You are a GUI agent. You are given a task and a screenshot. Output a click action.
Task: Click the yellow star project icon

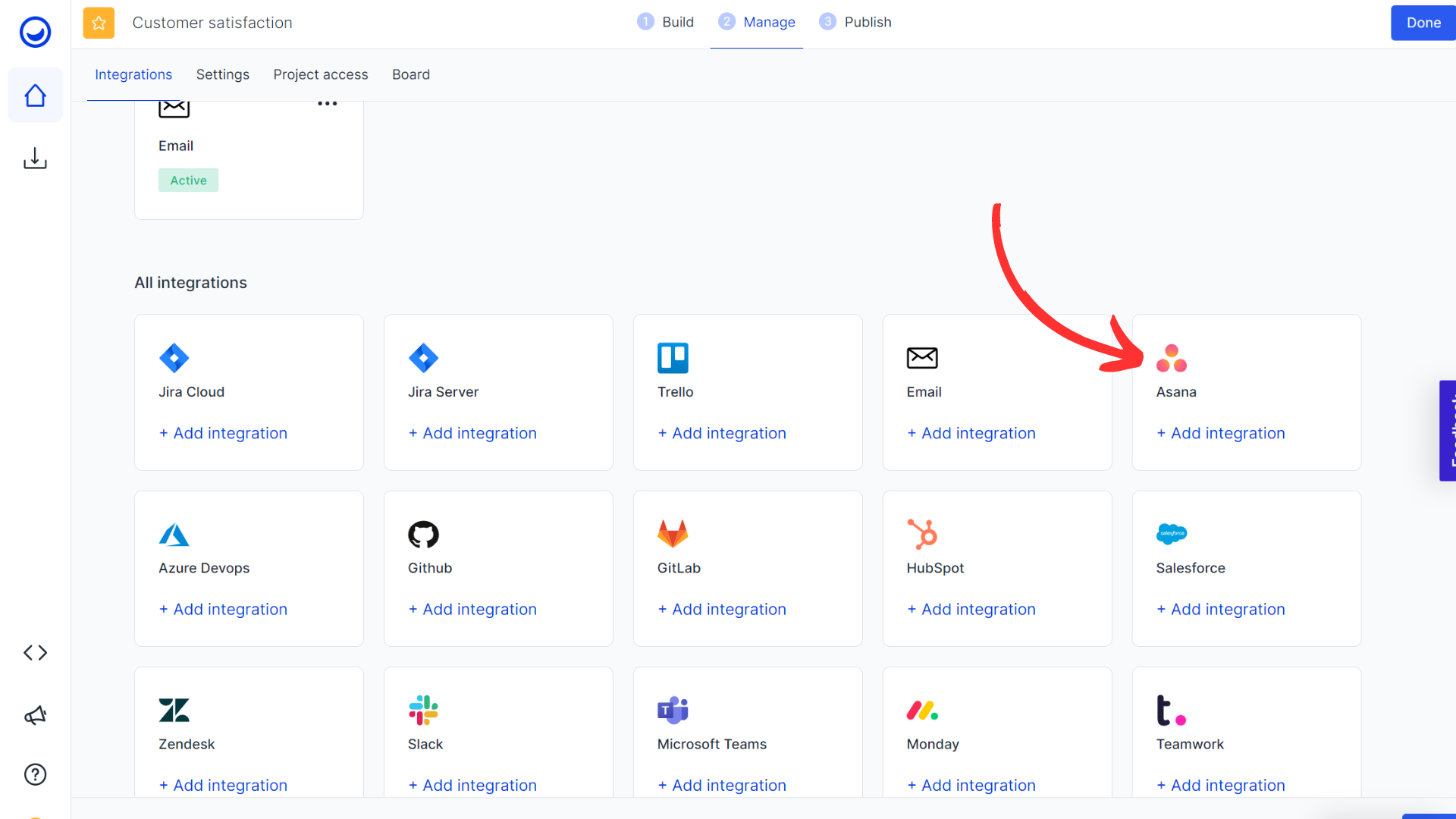[99, 23]
